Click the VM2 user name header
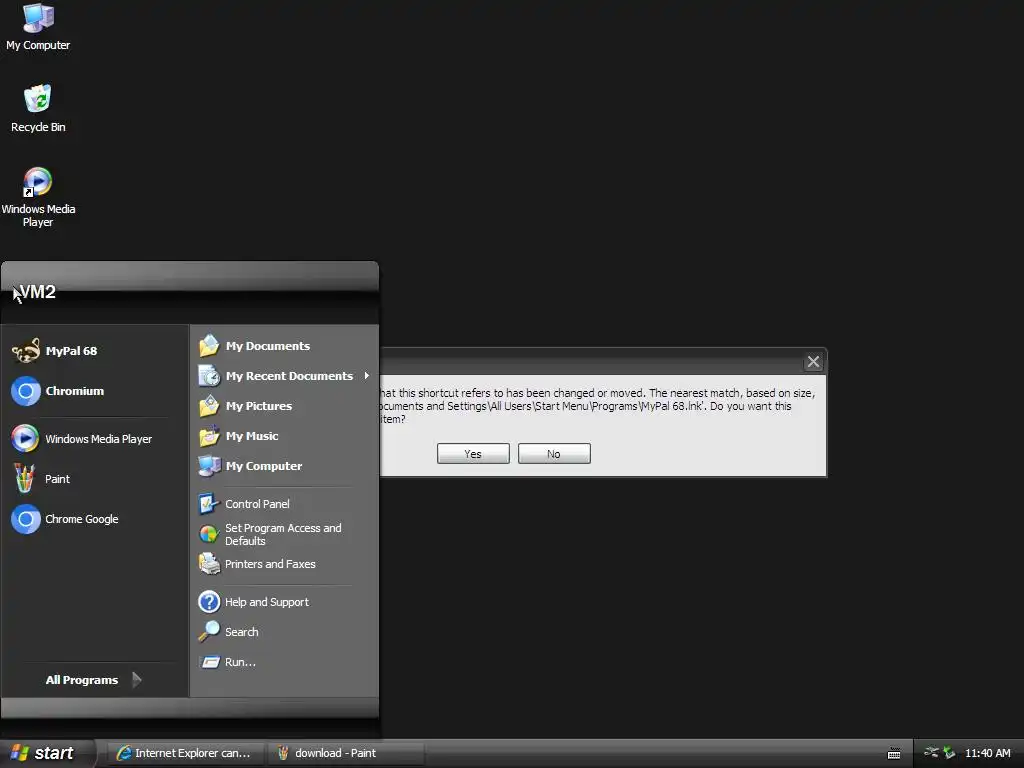This screenshot has width=1024, height=768. click(37, 292)
